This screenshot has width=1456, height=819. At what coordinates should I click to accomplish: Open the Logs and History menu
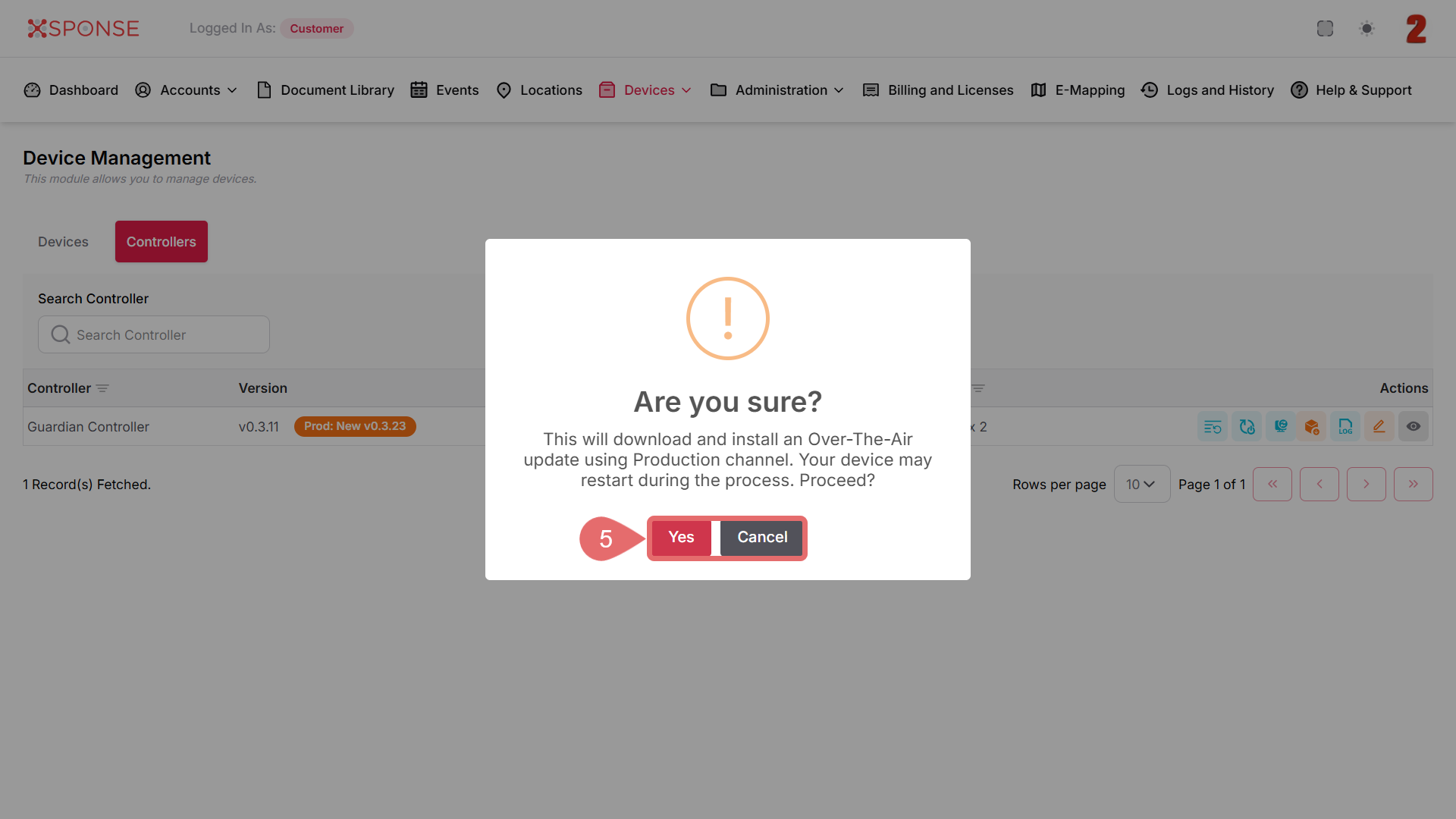click(x=1207, y=90)
